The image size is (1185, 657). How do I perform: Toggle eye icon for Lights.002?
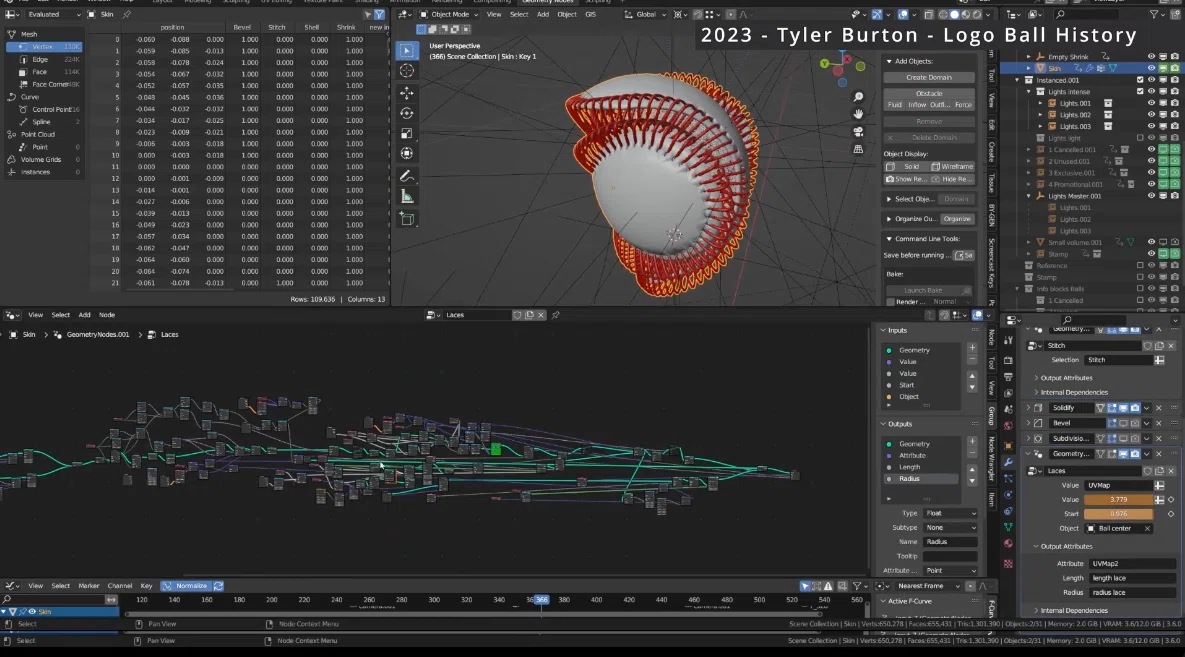(x=1151, y=115)
